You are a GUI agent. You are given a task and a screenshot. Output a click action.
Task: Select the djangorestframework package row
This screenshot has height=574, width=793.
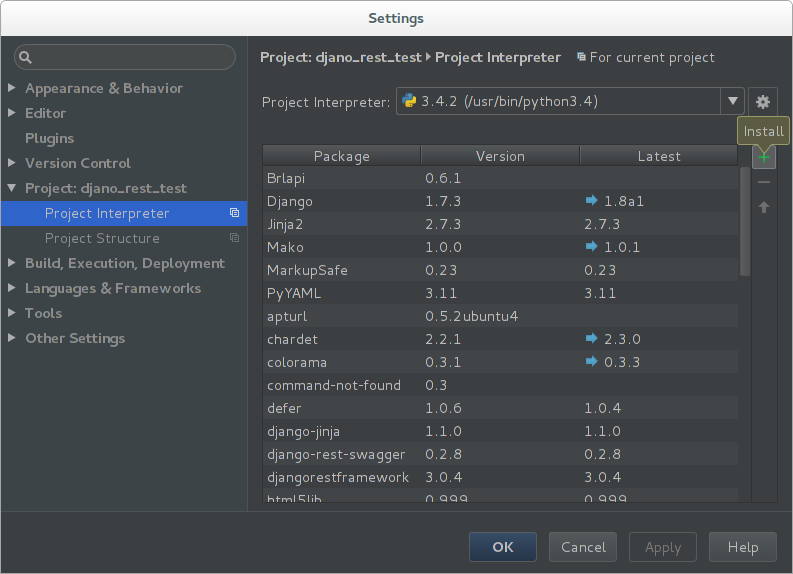pyautogui.click(x=500, y=477)
